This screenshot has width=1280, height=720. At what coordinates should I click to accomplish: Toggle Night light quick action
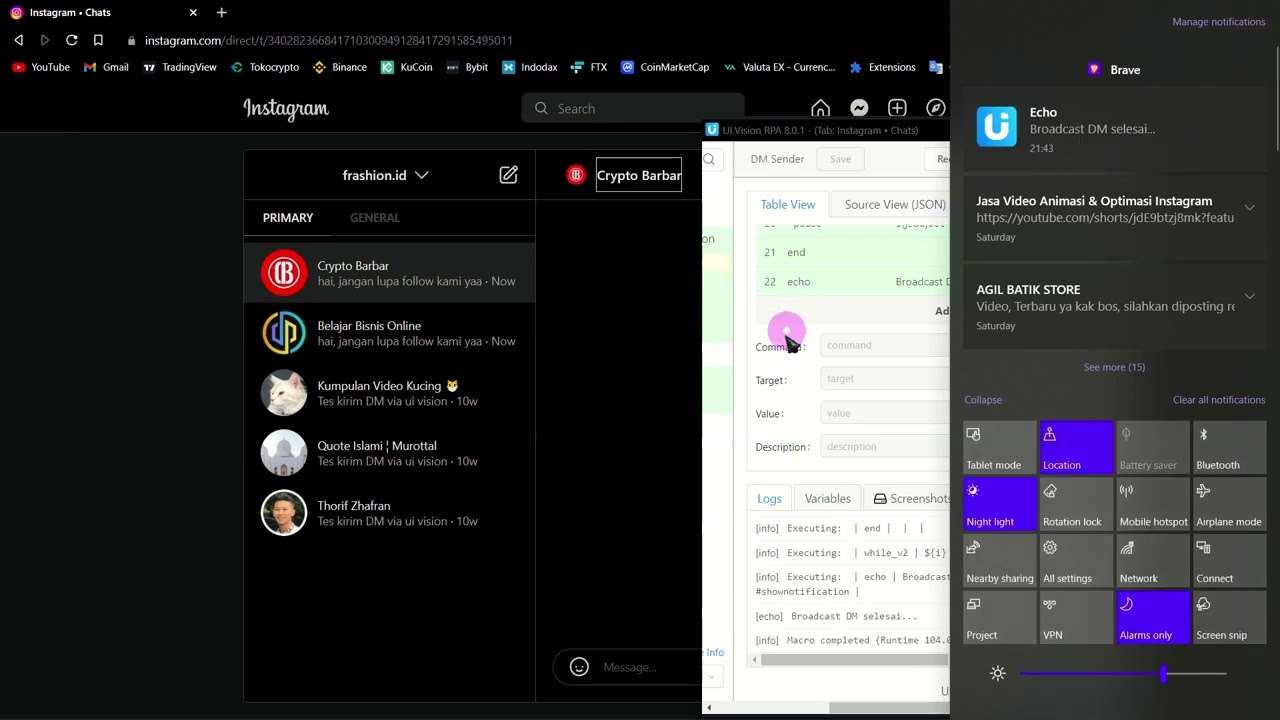1000,504
